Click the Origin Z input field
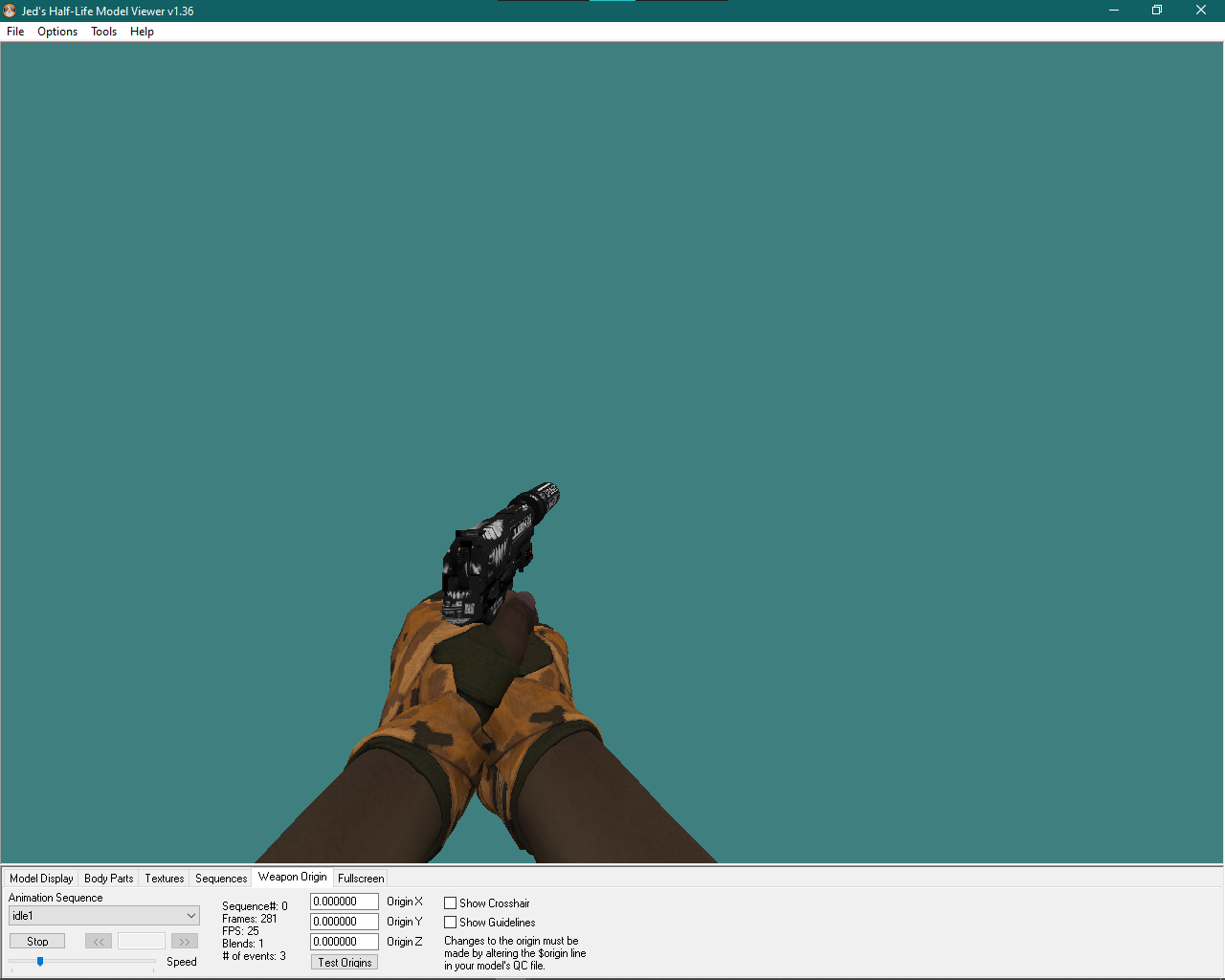1225x980 pixels. click(x=345, y=942)
